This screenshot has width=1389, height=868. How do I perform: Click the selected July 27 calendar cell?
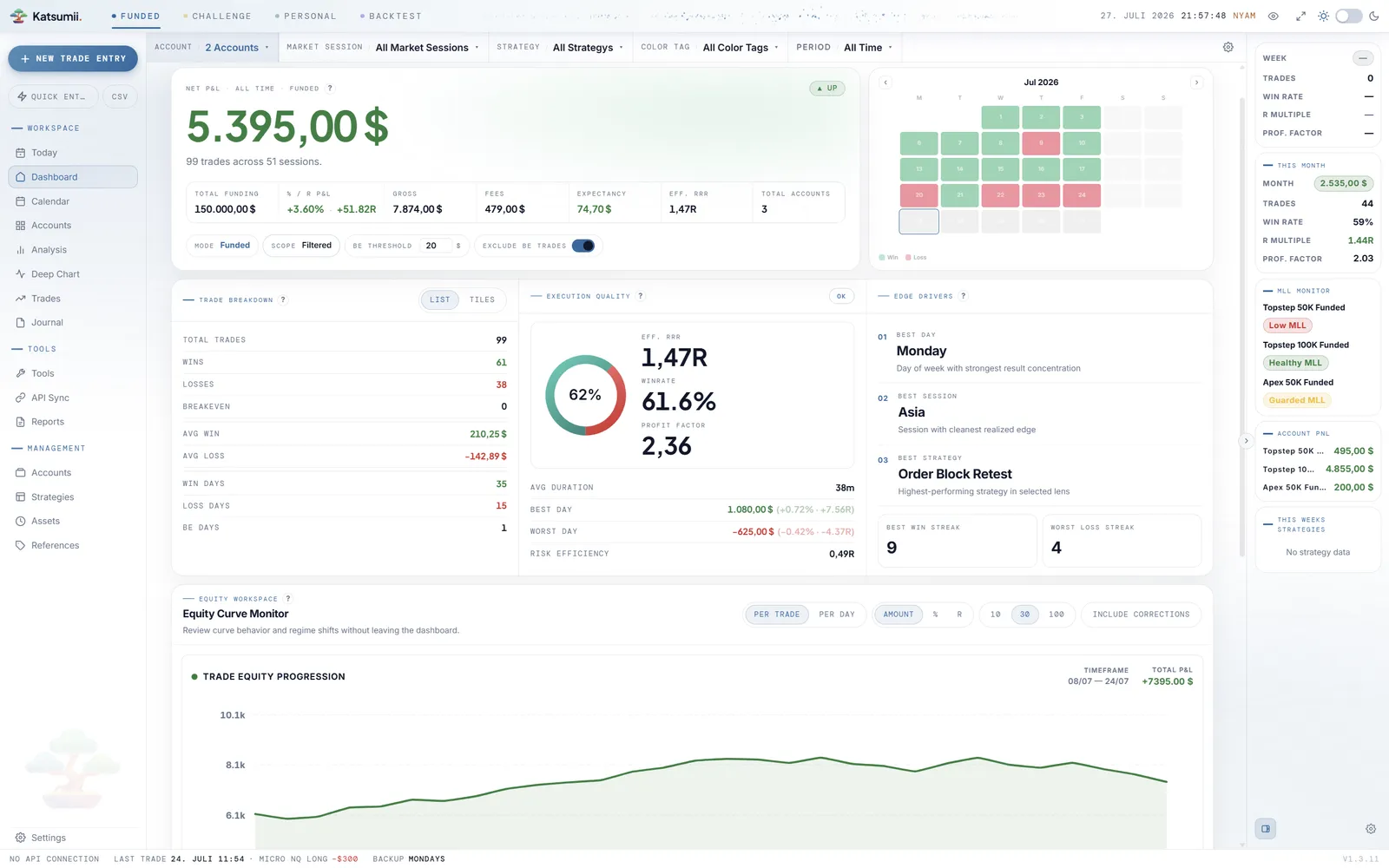pyautogui.click(x=918, y=221)
